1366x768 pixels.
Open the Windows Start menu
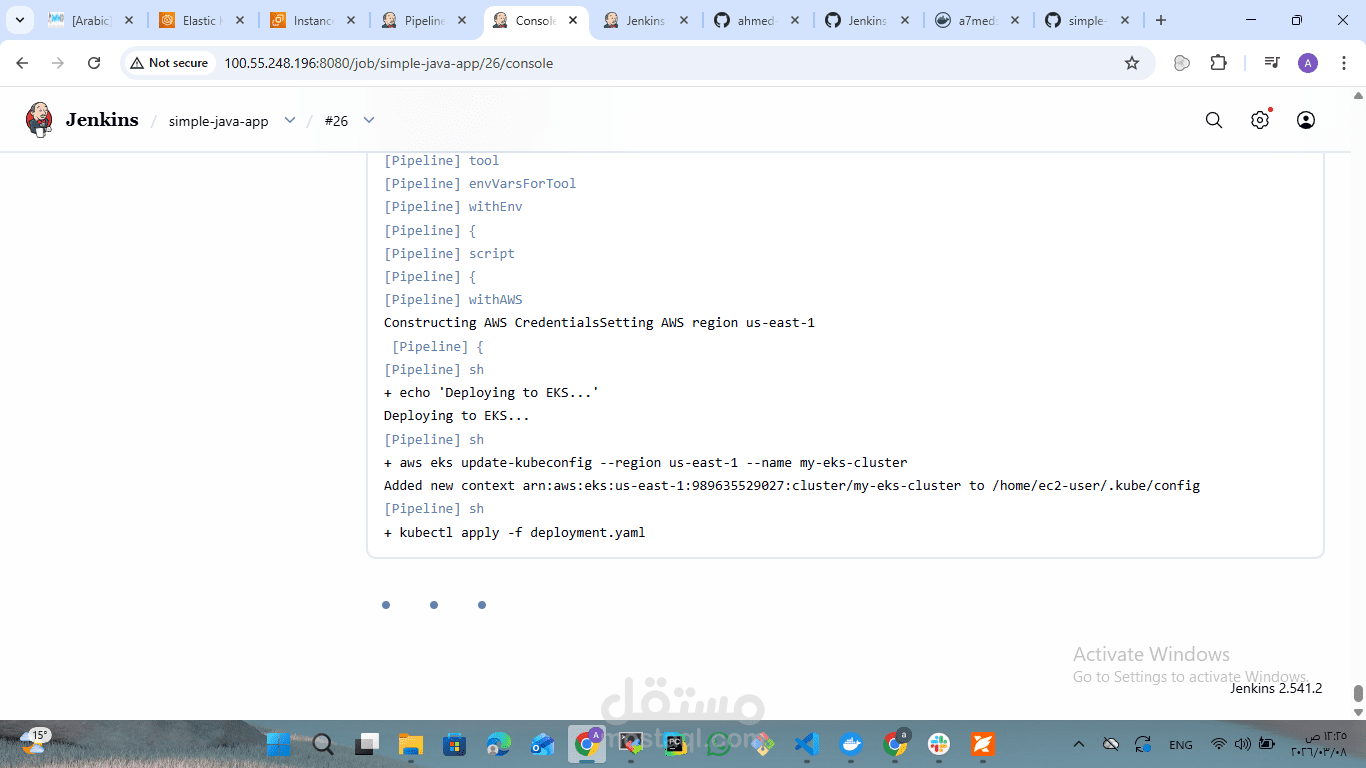coord(278,744)
